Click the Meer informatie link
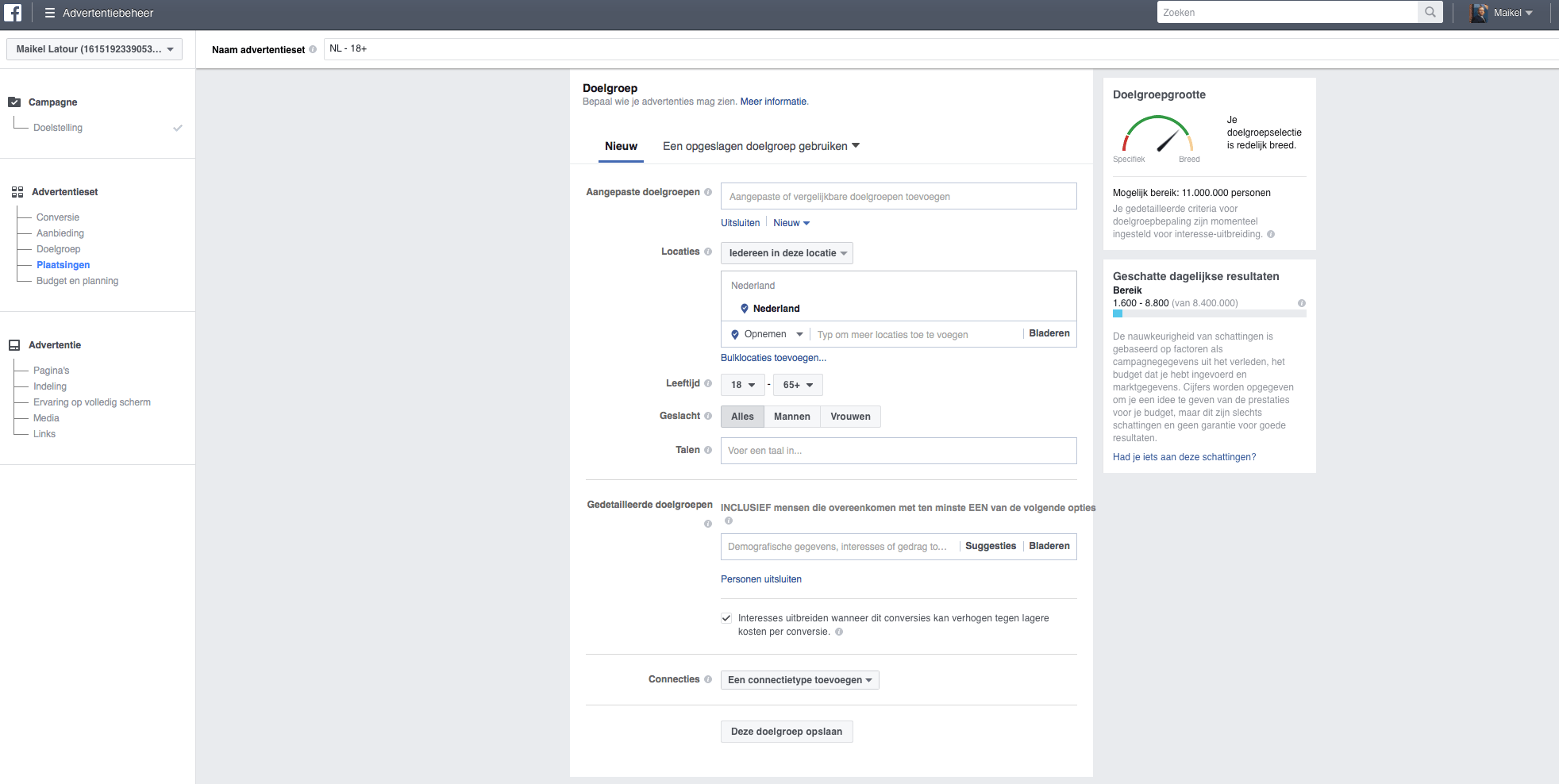The width and height of the screenshot is (1559, 784). pos(773,102)
